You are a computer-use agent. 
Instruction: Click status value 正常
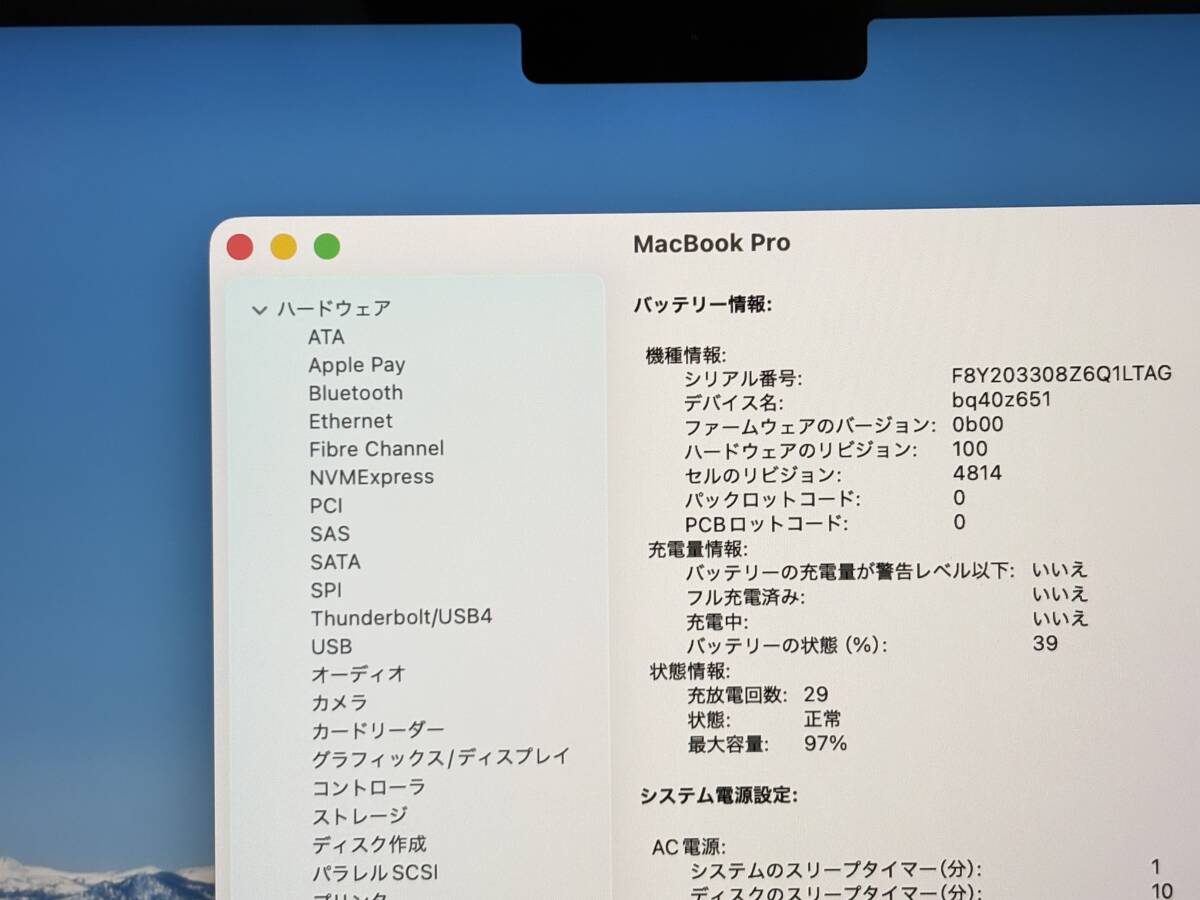point(822,719)
